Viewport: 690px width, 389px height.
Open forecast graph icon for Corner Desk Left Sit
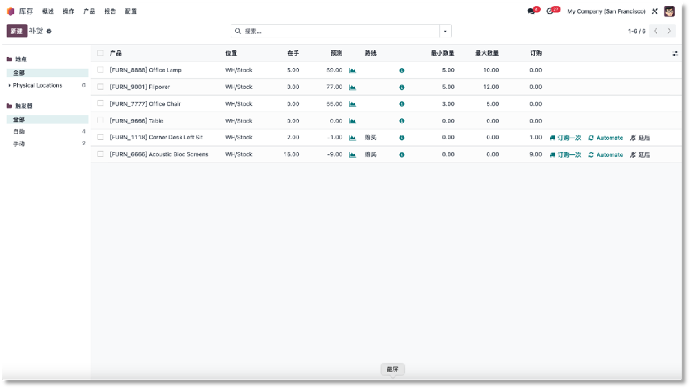[x=352, y=138]
